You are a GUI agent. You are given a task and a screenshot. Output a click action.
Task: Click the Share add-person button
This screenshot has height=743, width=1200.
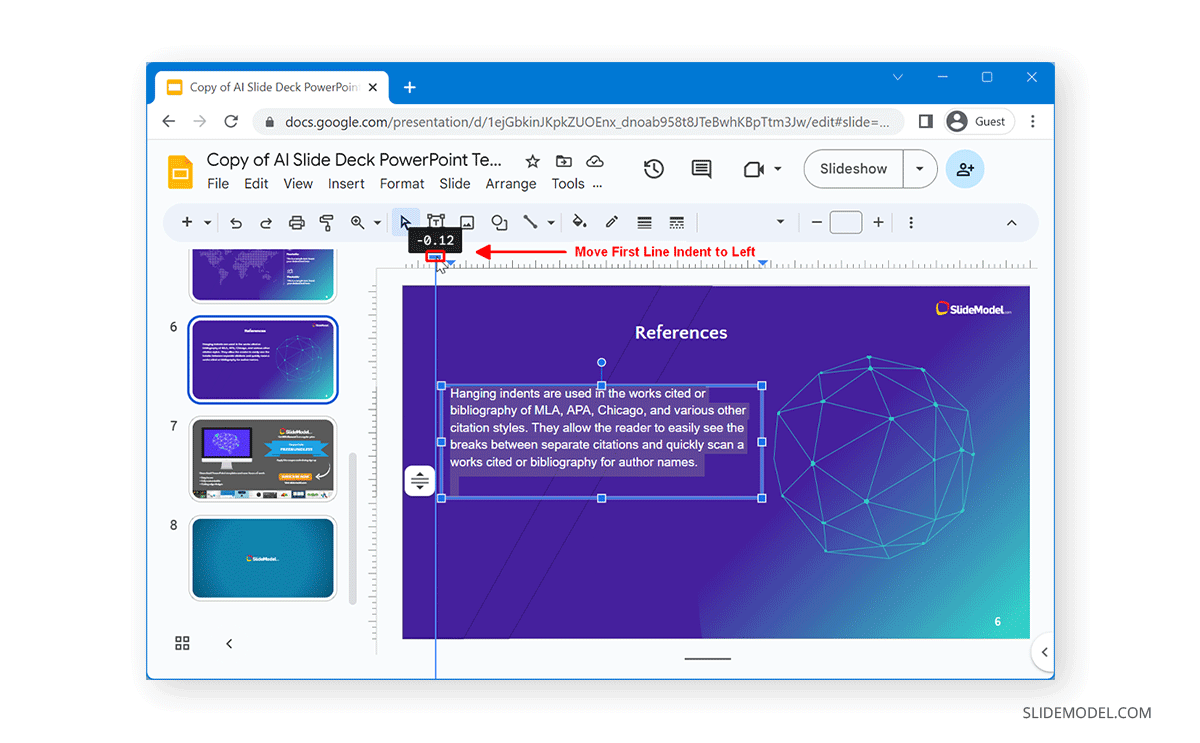point(965,169)
